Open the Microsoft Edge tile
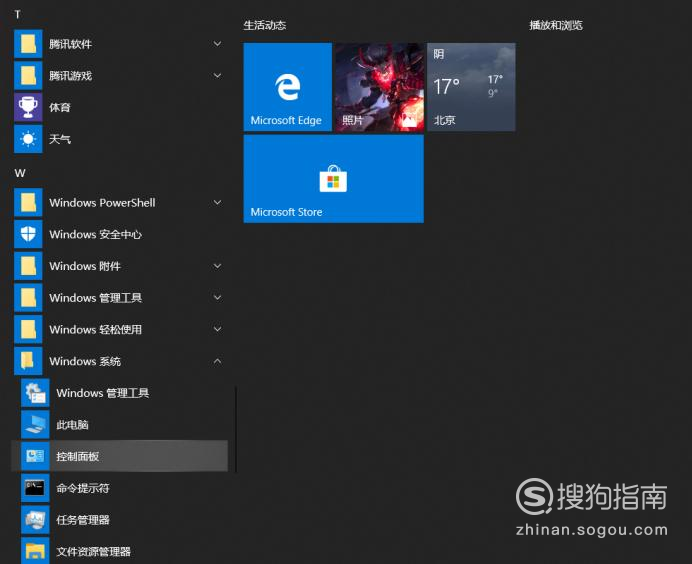The image size is (692, 564). (288, 87)
